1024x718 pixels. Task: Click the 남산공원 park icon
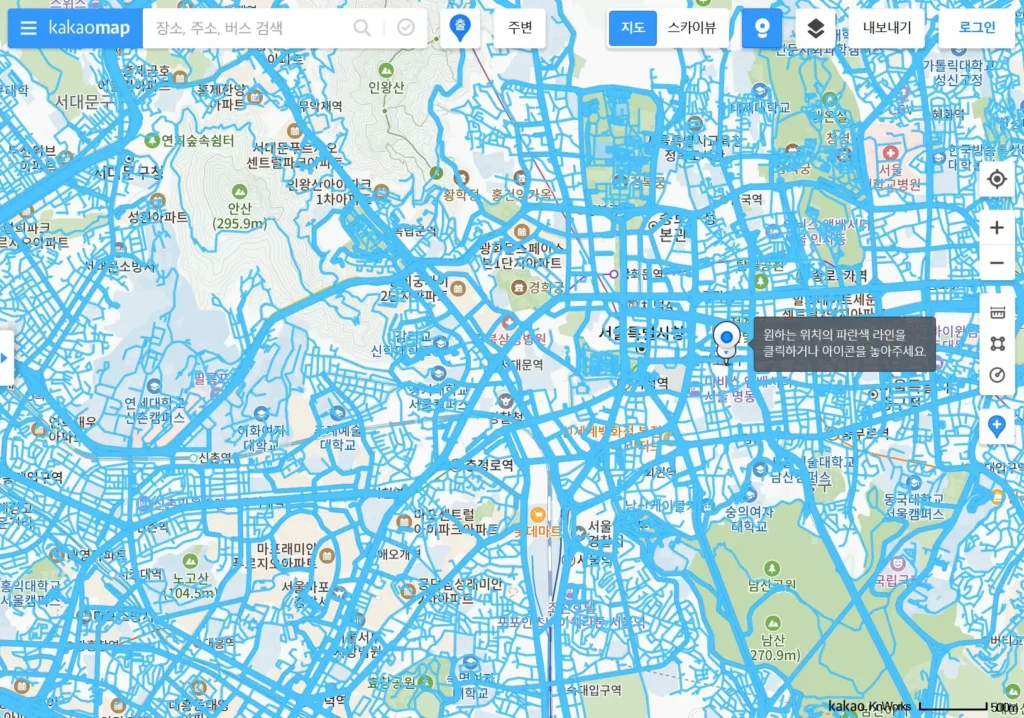[772, 568]
